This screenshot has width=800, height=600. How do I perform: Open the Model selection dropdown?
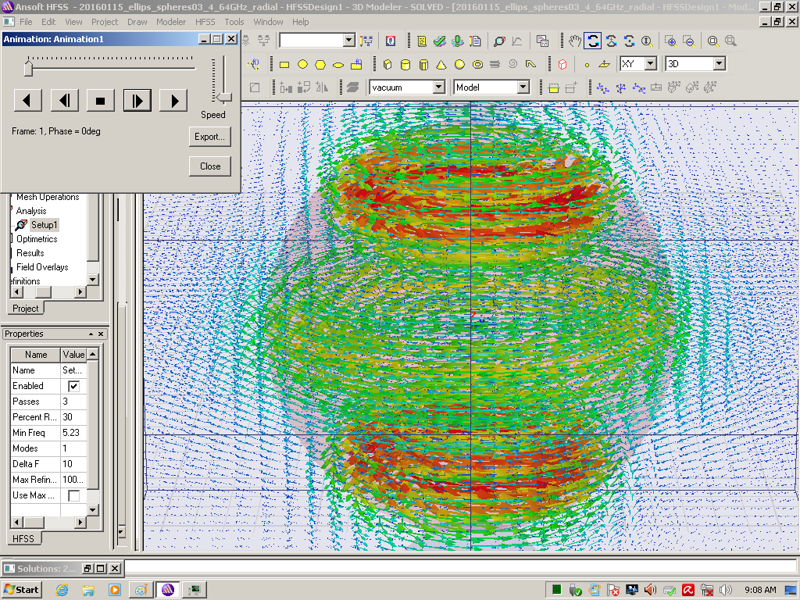click(522, 88)
